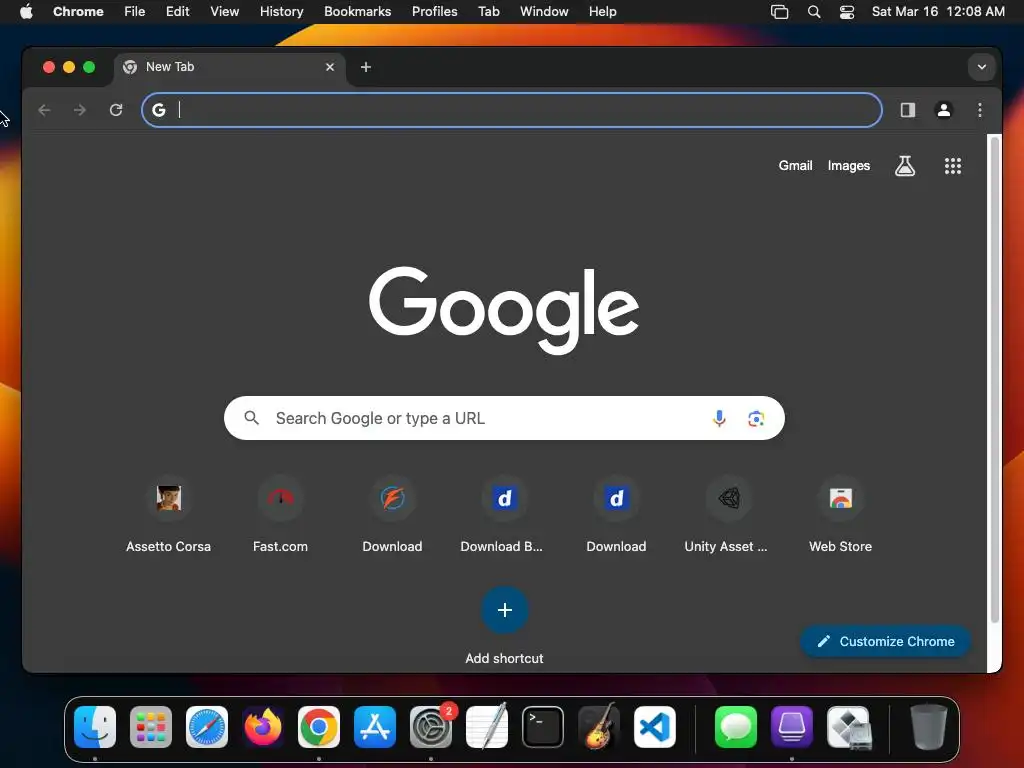
Task: Open the Trash in the Dock
Action: point(929,727)
